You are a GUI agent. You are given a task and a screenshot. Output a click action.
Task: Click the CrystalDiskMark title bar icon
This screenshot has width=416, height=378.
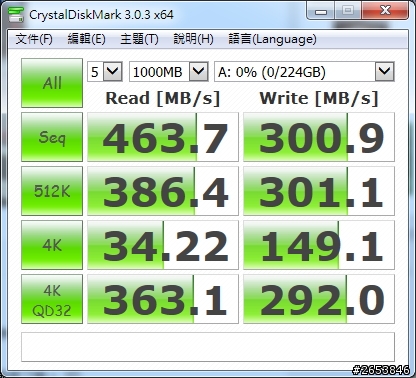coord(16,14)
